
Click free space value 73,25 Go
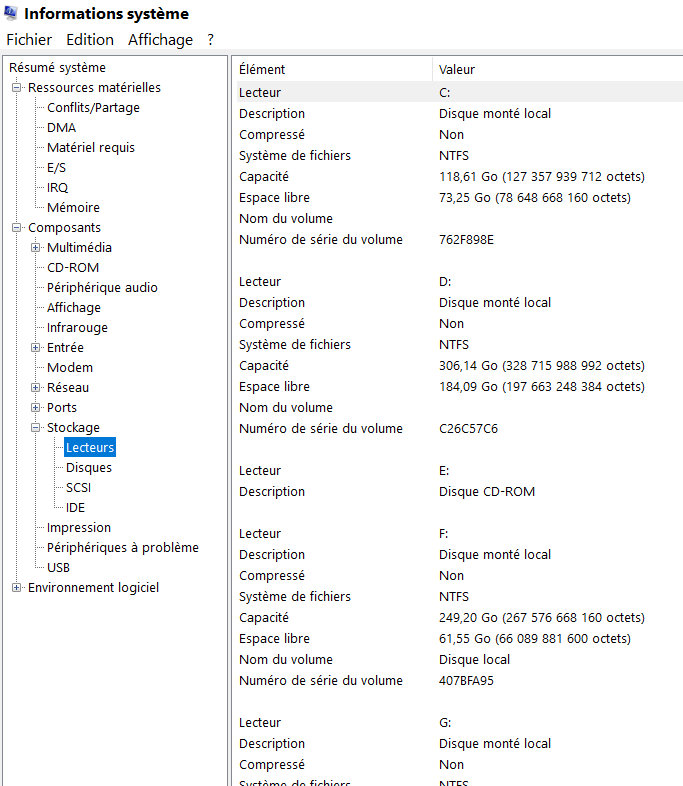535,198
